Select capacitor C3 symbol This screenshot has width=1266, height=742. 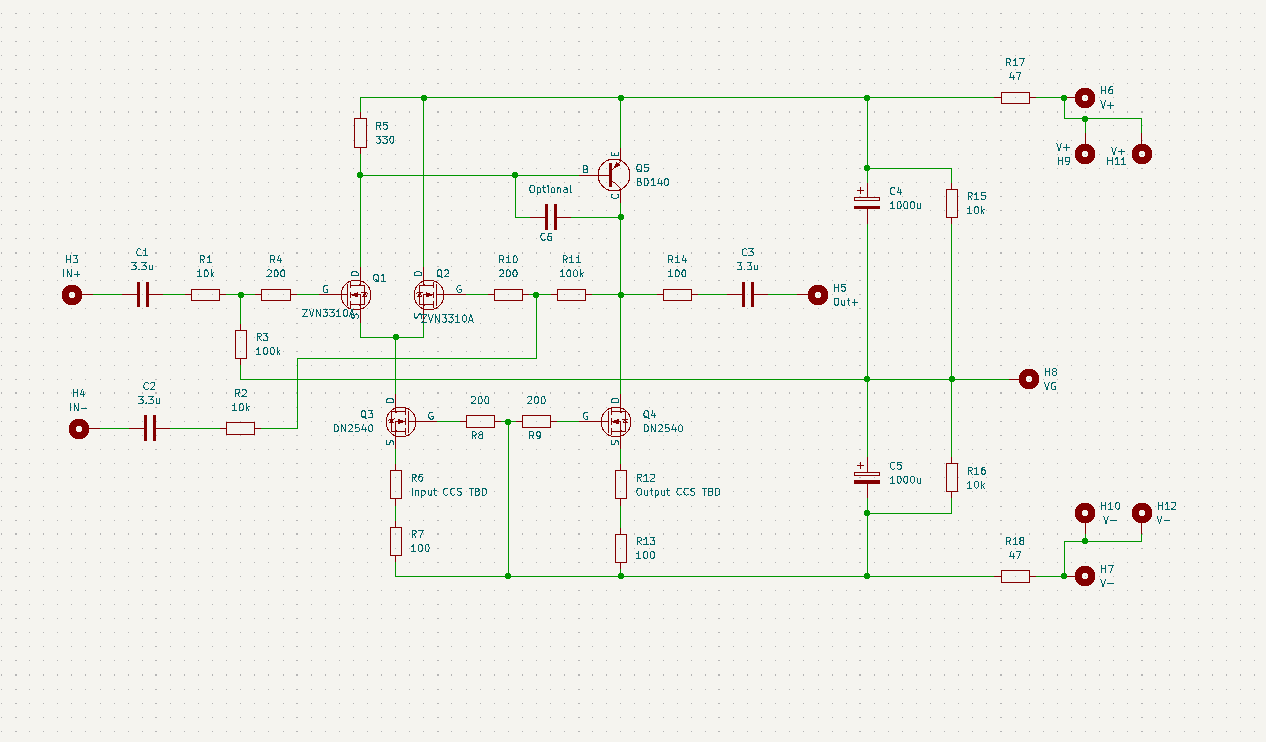(747, 295)
